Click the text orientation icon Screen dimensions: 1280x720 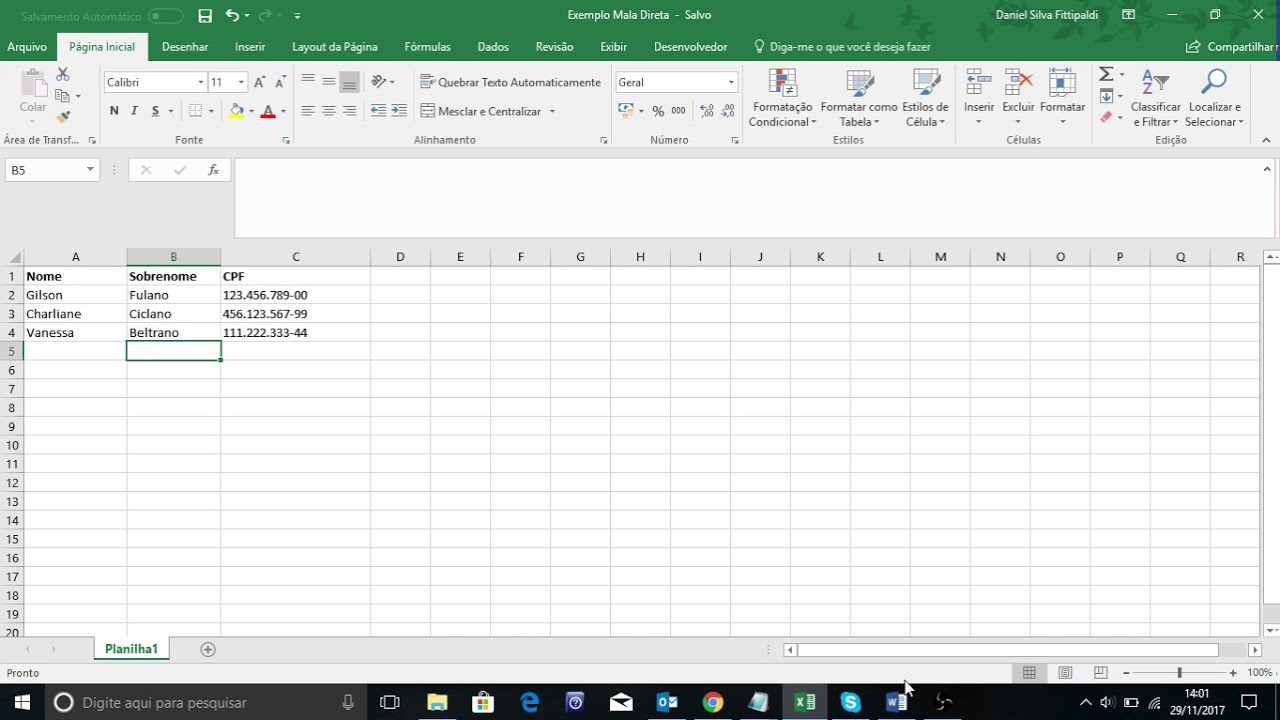379,81
